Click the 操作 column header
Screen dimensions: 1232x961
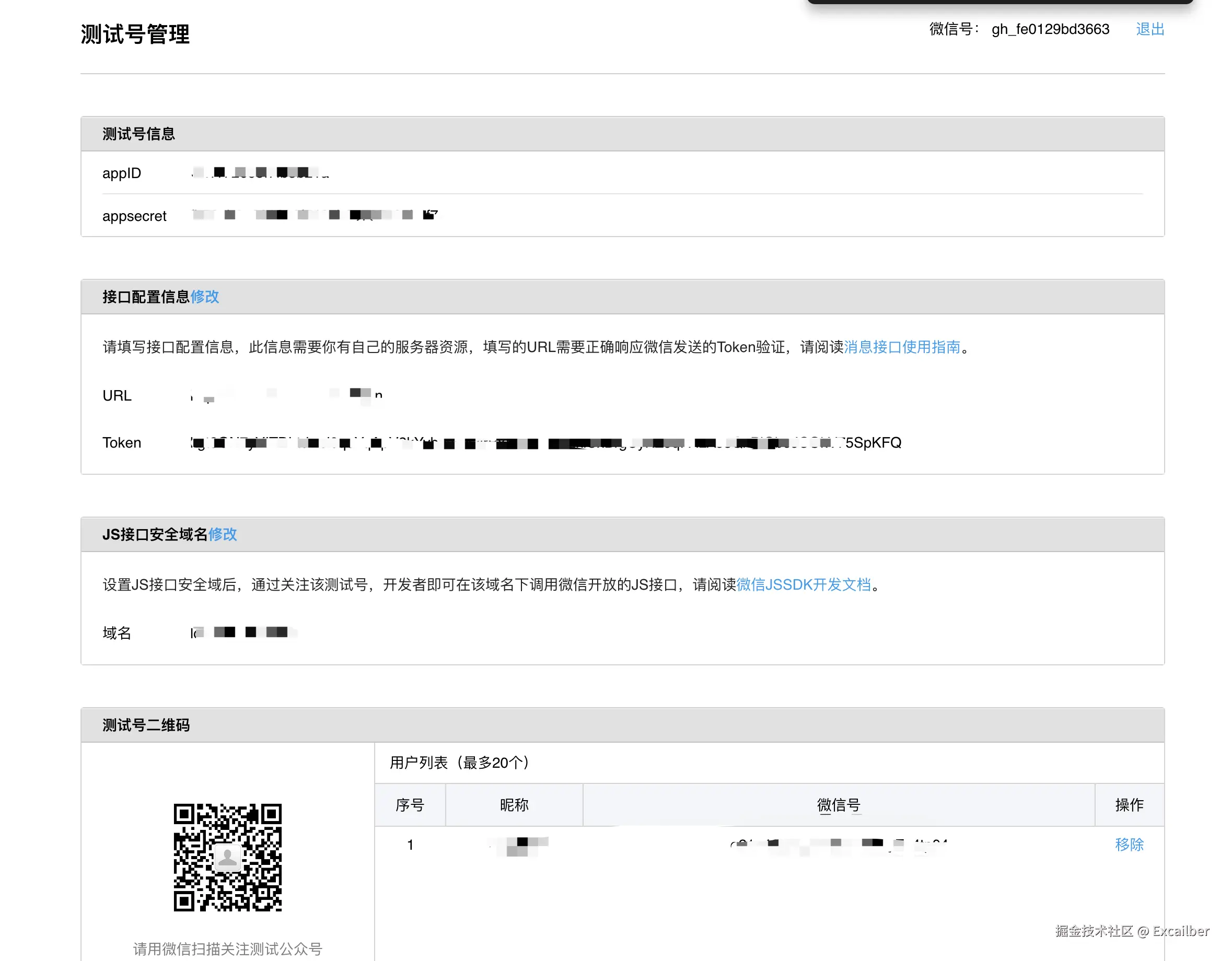coord(1130,805)
